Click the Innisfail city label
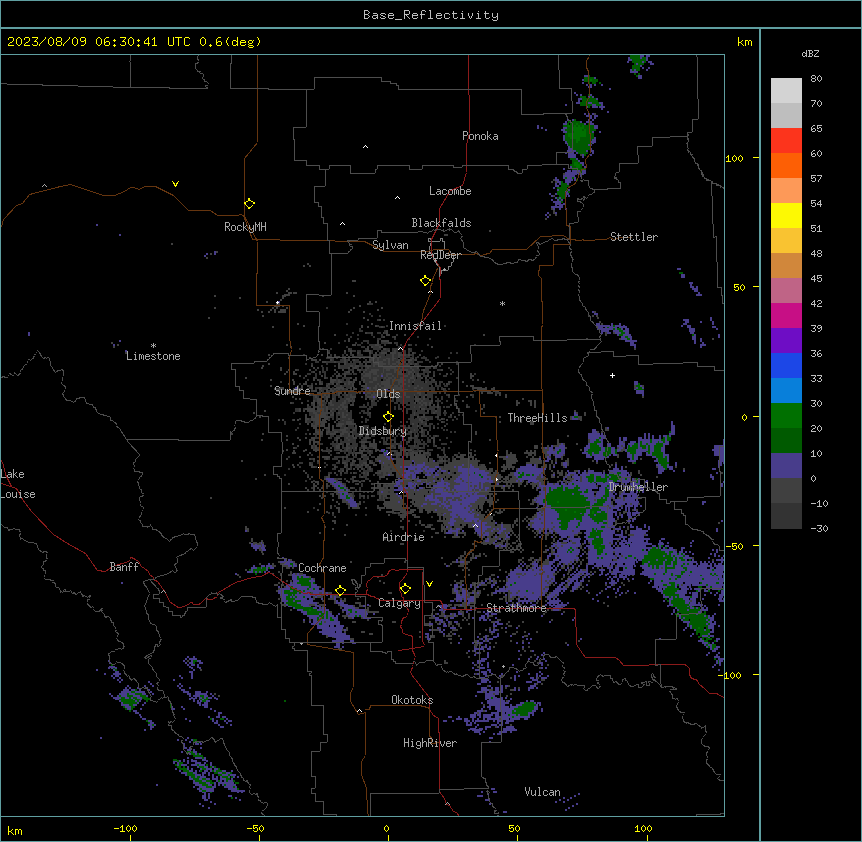The image size is (862, 842). click(415, 326)
